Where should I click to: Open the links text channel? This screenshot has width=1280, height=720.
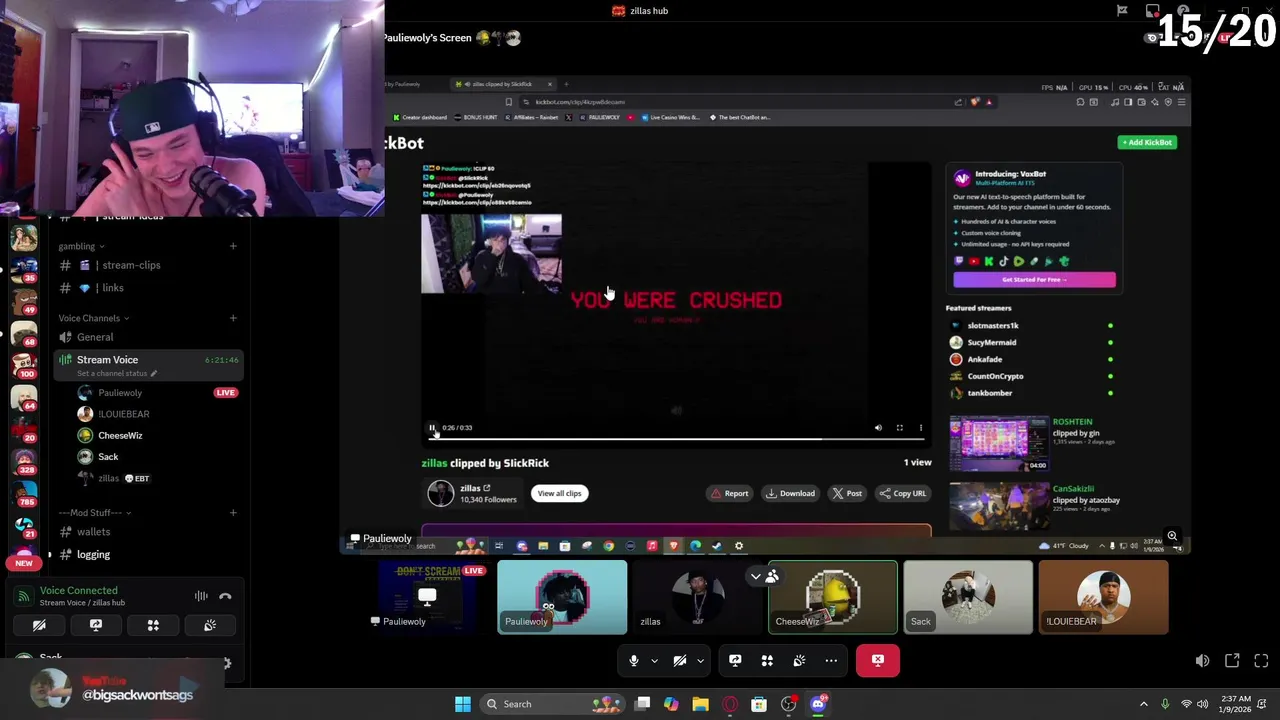pyautogui.click(x=148, y=288)
